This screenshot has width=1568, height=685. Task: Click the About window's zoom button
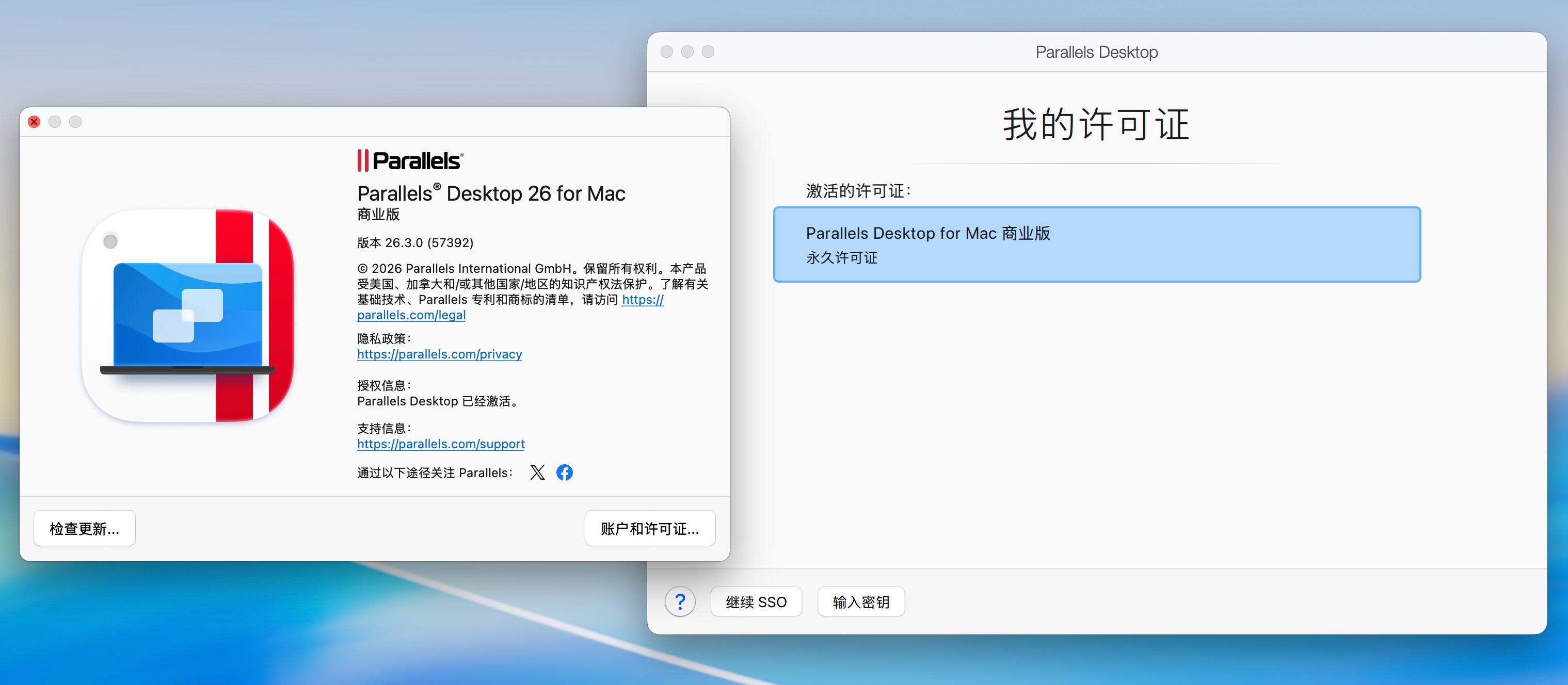[75, 122]
